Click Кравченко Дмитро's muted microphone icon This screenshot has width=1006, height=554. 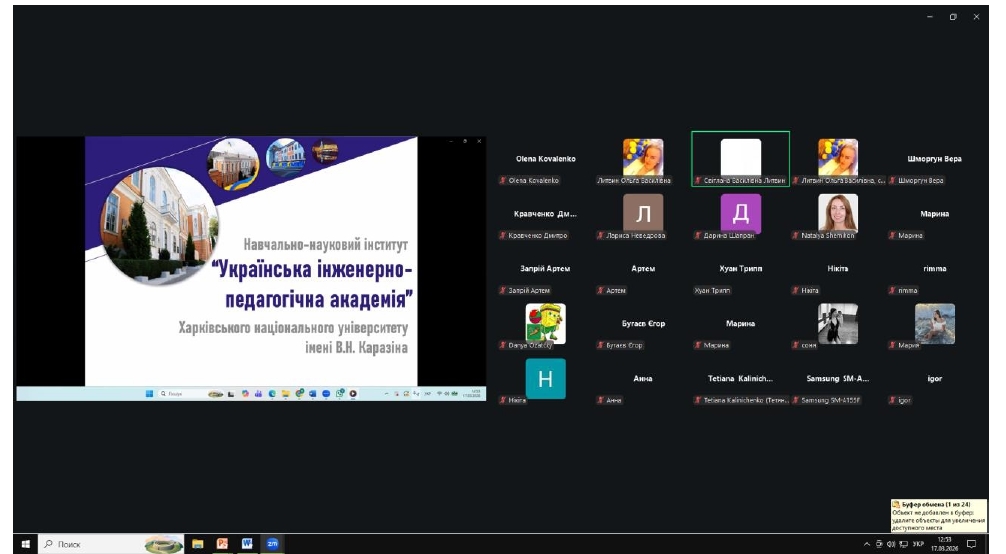click(503, 236)
